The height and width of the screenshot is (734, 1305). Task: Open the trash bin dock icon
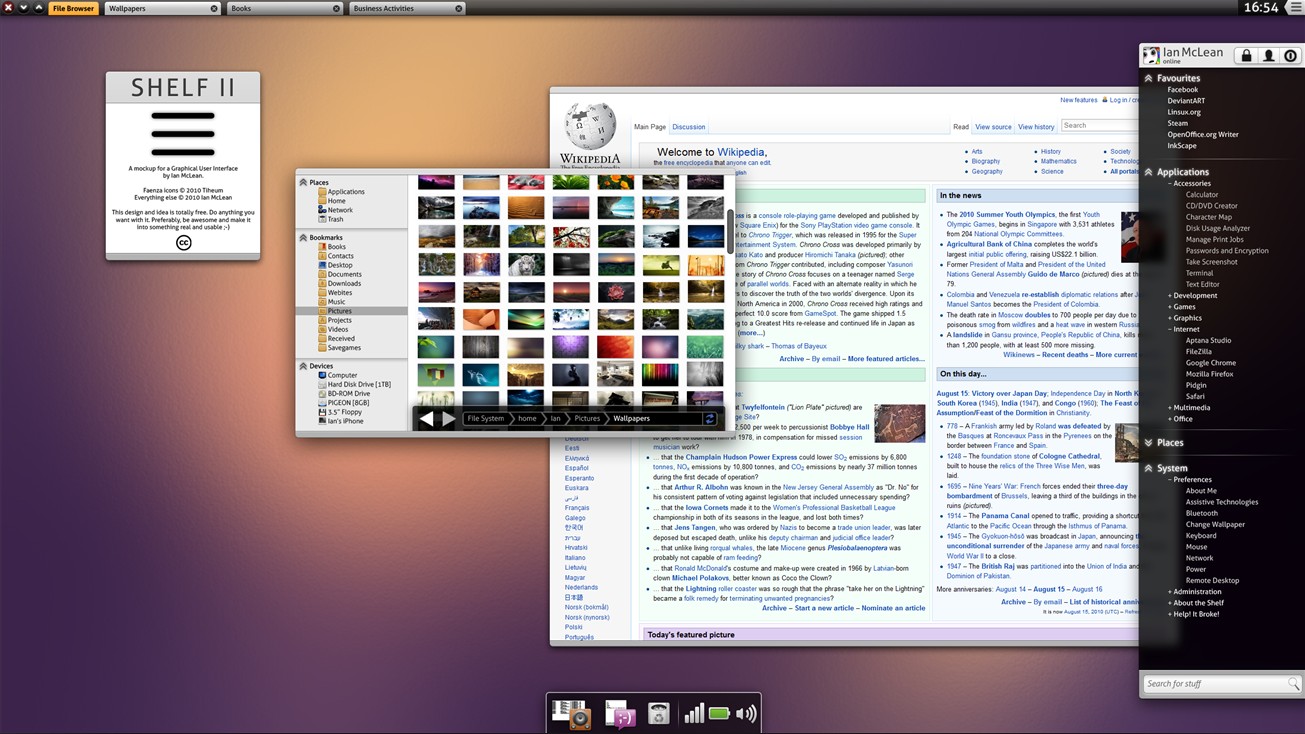click(x=658, y=714)
